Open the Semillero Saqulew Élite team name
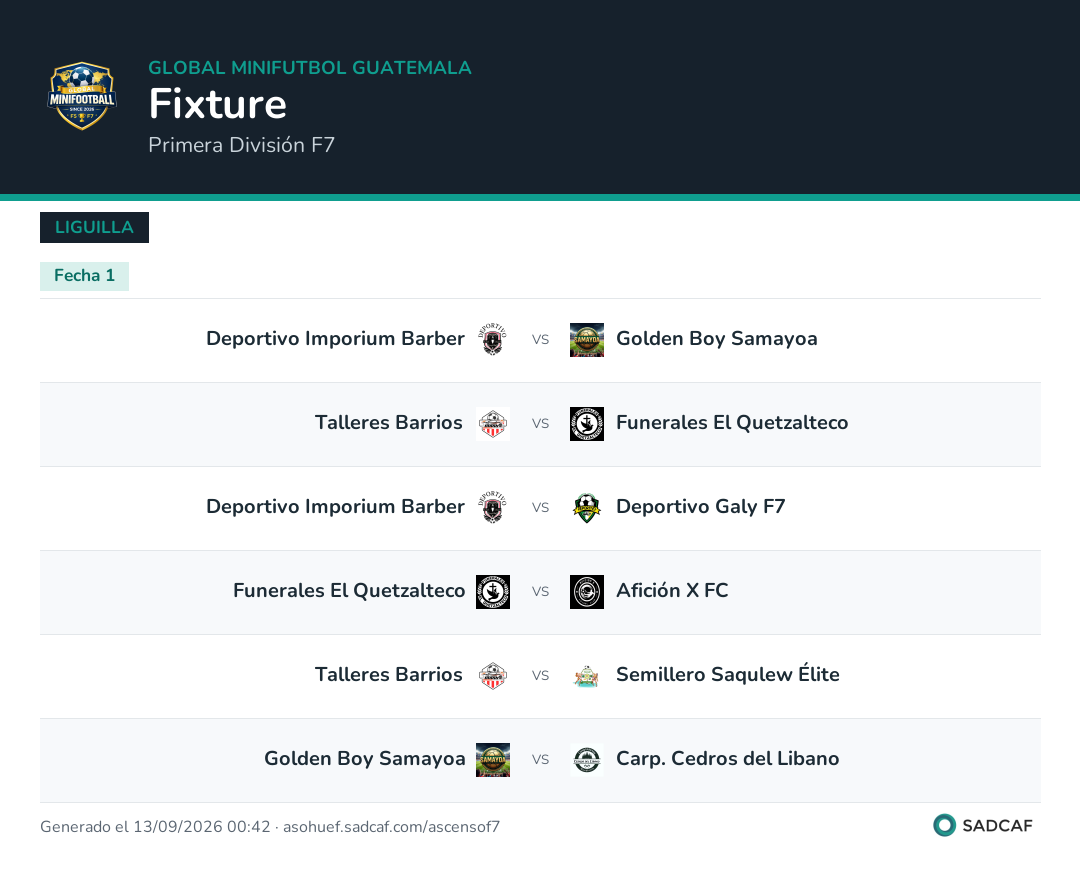Image resolution: width=1080 pixels, height=878 pixels. (727, 674)
